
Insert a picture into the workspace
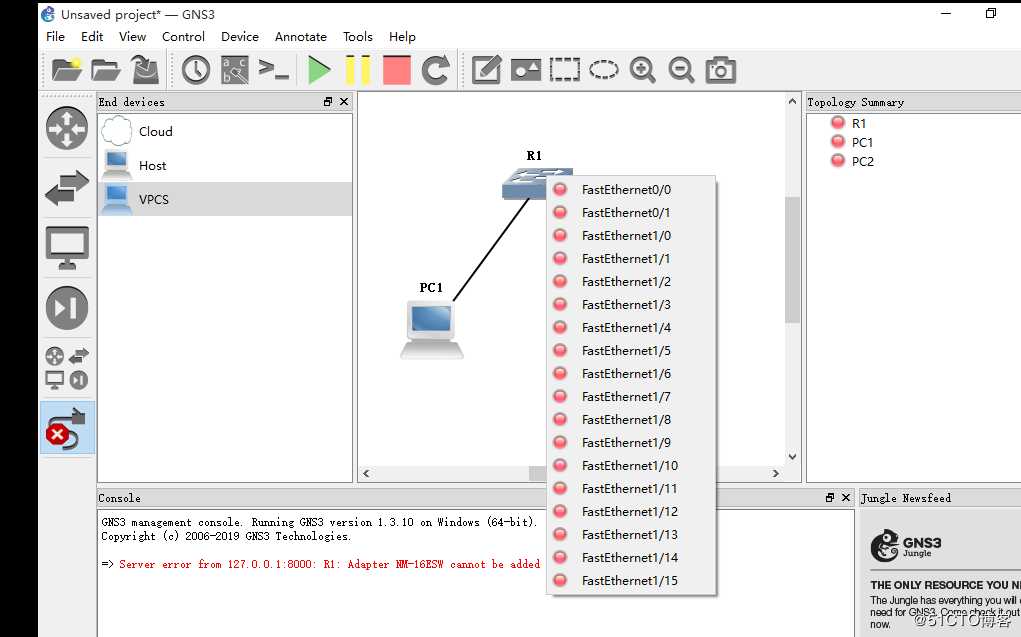coord(525,70)
